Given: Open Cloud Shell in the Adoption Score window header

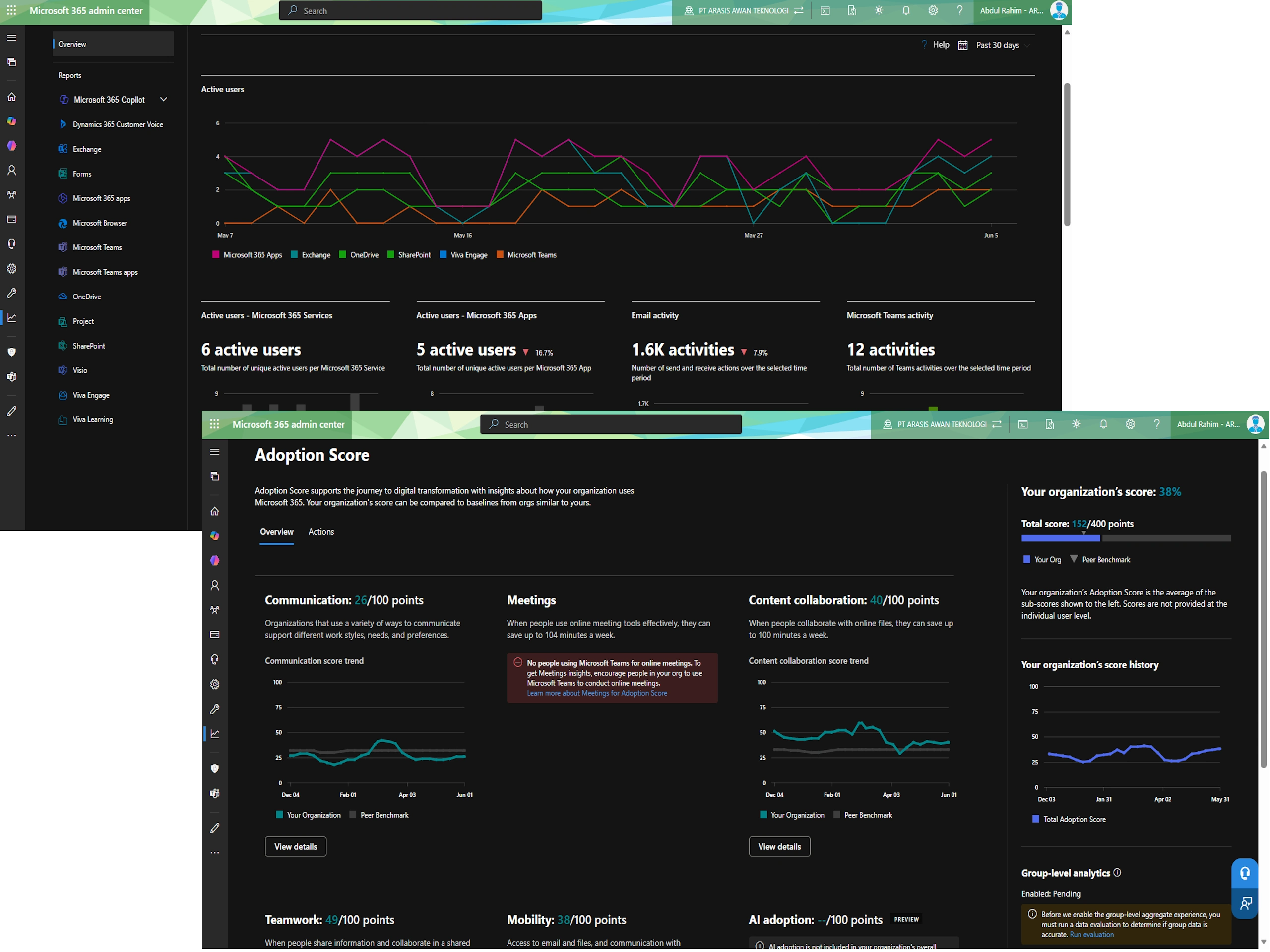Looking at the screenshot, I should [1023, 424].
